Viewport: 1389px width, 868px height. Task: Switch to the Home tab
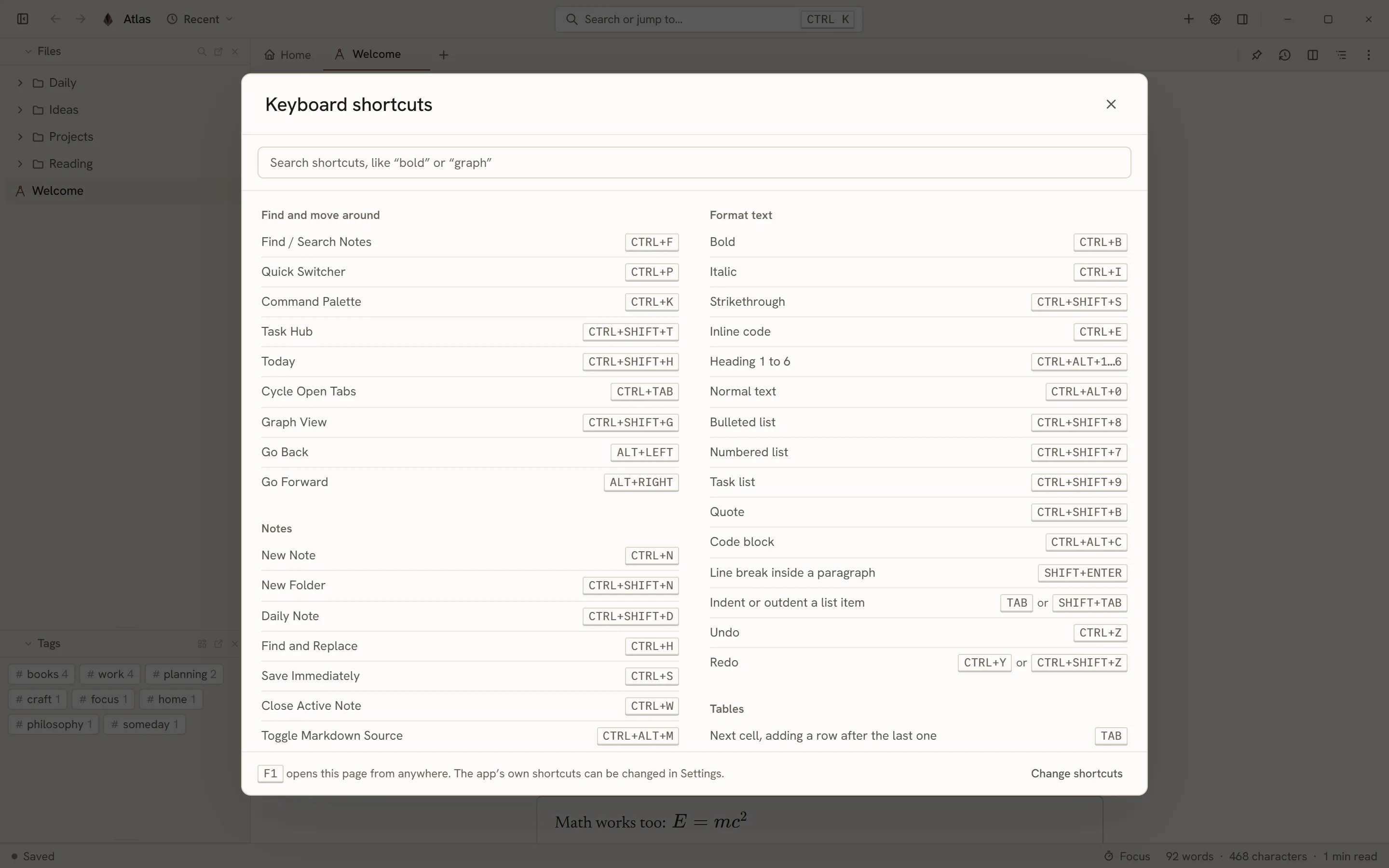coord(287,54)
